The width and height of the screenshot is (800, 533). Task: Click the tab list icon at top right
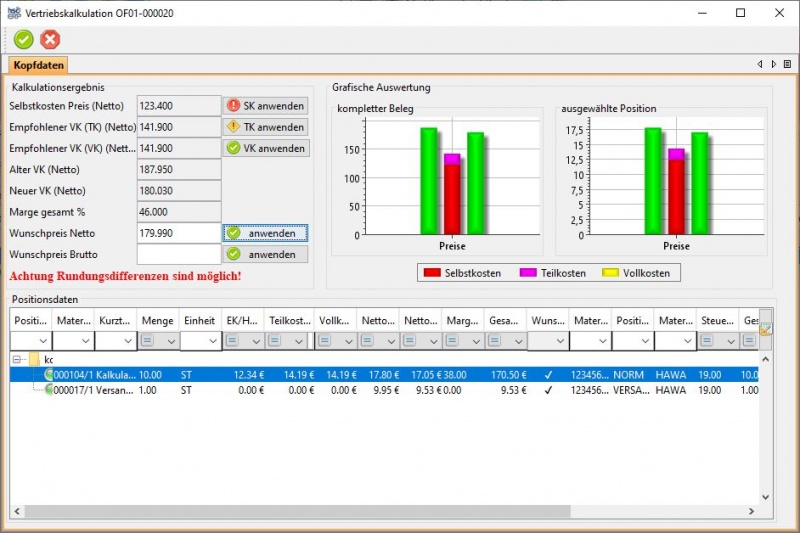tap(787, 64)
